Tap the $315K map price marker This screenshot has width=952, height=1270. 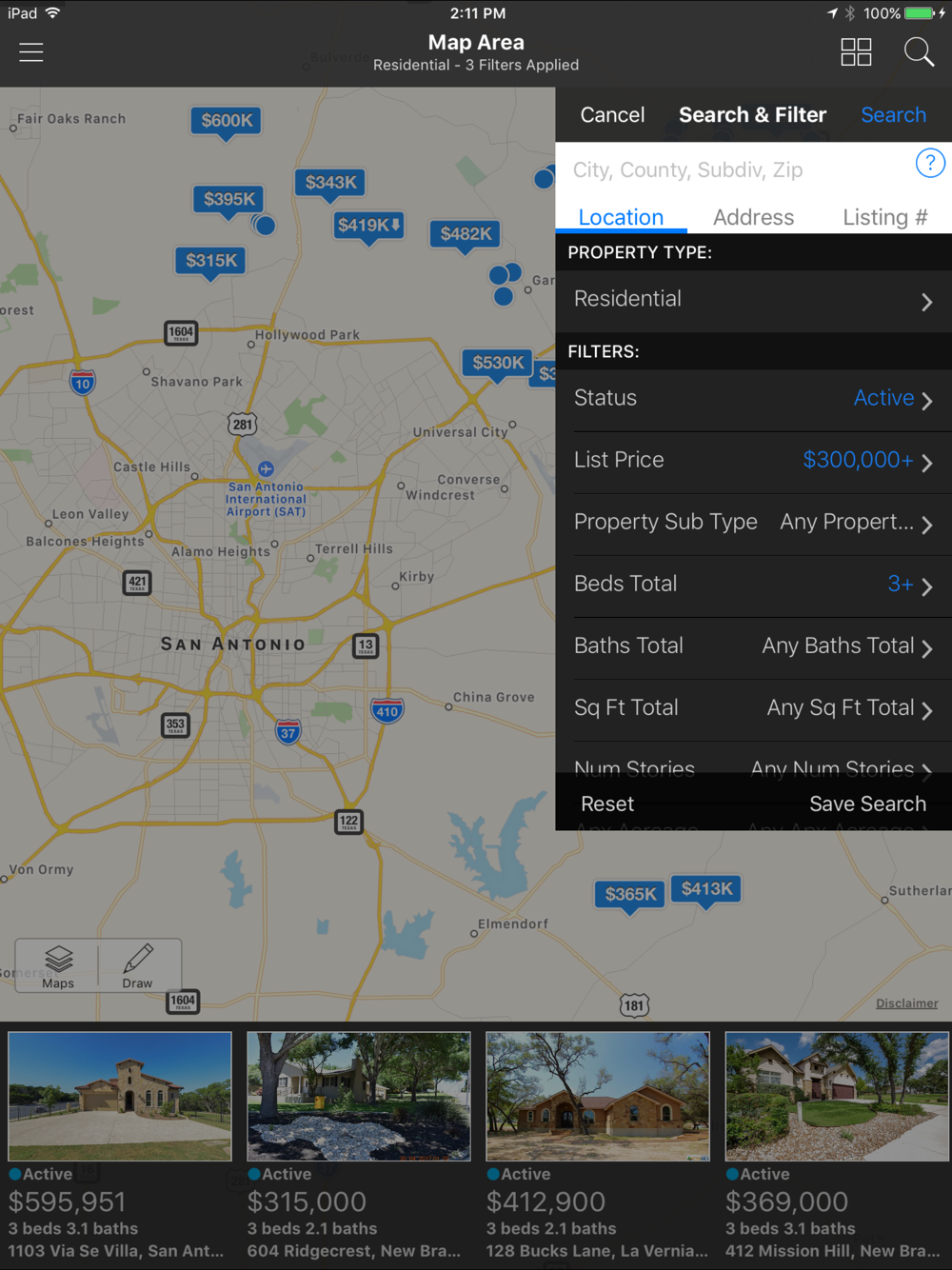[x=211, y=262]
